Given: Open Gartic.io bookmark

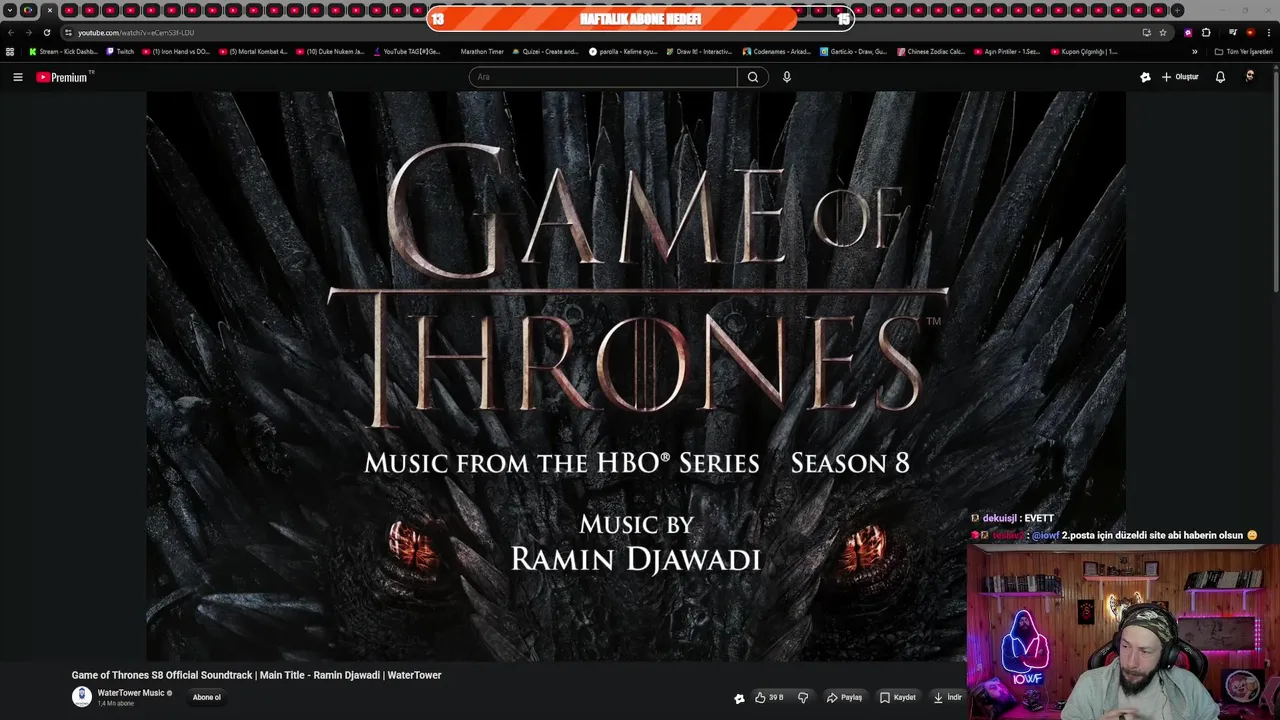Looking at the screenshot, I should [x=853, y=52].
